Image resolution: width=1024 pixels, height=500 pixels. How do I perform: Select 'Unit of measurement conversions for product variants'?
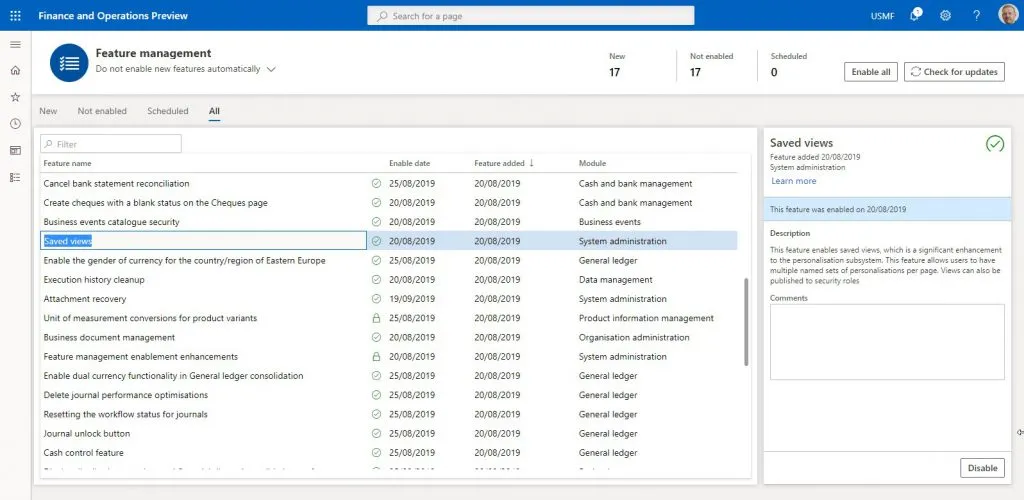click(150, 318)
